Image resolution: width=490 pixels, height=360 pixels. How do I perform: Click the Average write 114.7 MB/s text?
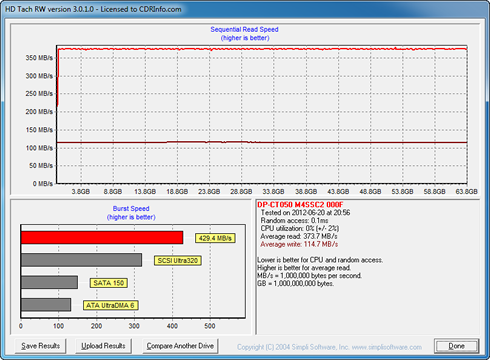[x=299, y=244]
